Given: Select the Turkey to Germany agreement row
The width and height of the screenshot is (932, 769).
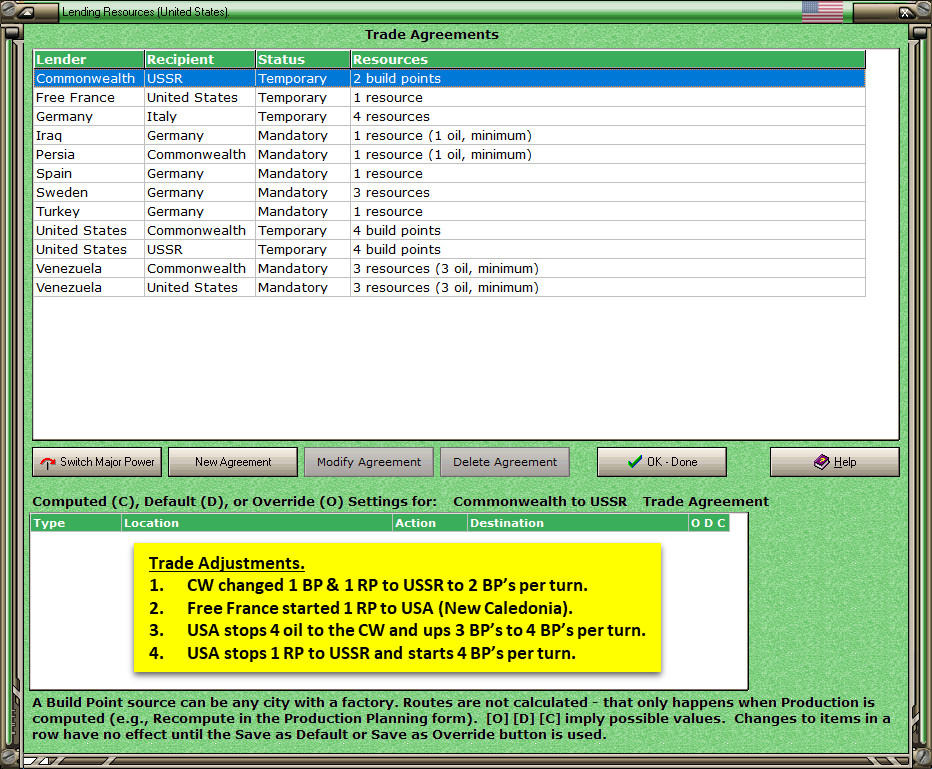Looking at the screenshot, I should coord(449,212).
